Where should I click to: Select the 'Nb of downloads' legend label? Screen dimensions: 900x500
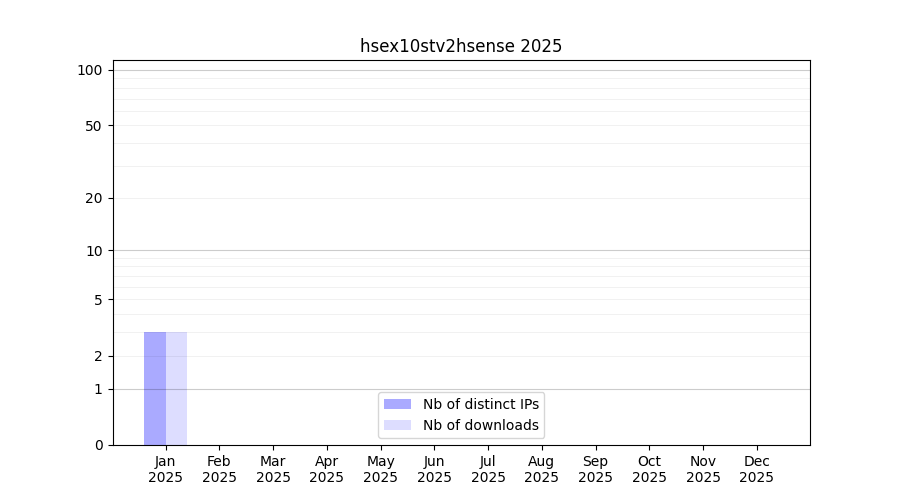pos(480,425)
